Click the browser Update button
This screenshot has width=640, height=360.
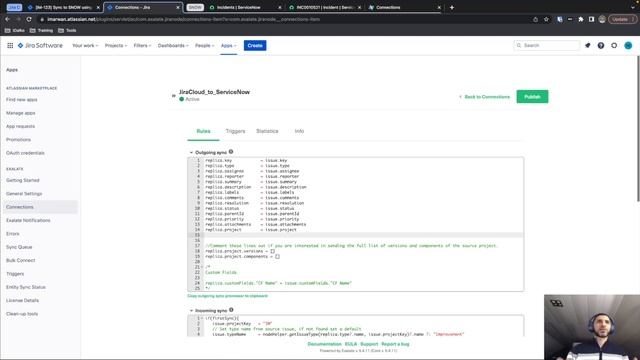tap(622, 19)
